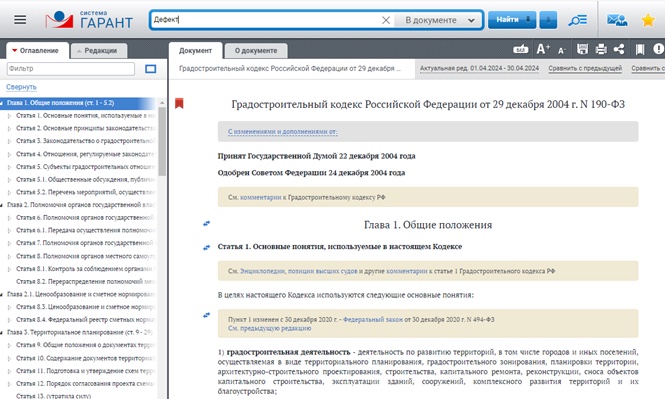Clear the search field with the X icon
The image size is (665, 399).
pyautogui.click(x=386, y=20)
